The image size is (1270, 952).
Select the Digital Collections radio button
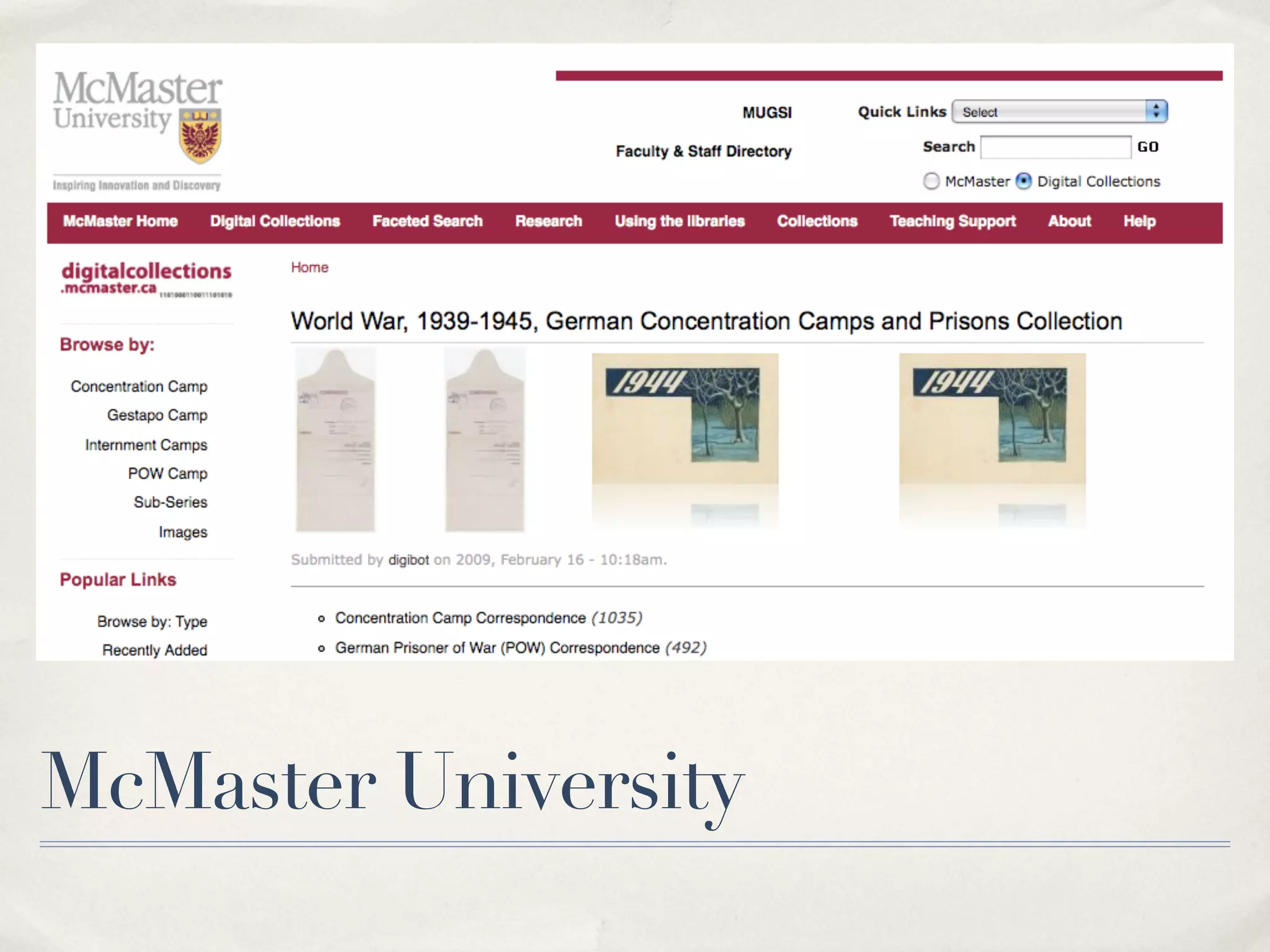coord(1023,181)
